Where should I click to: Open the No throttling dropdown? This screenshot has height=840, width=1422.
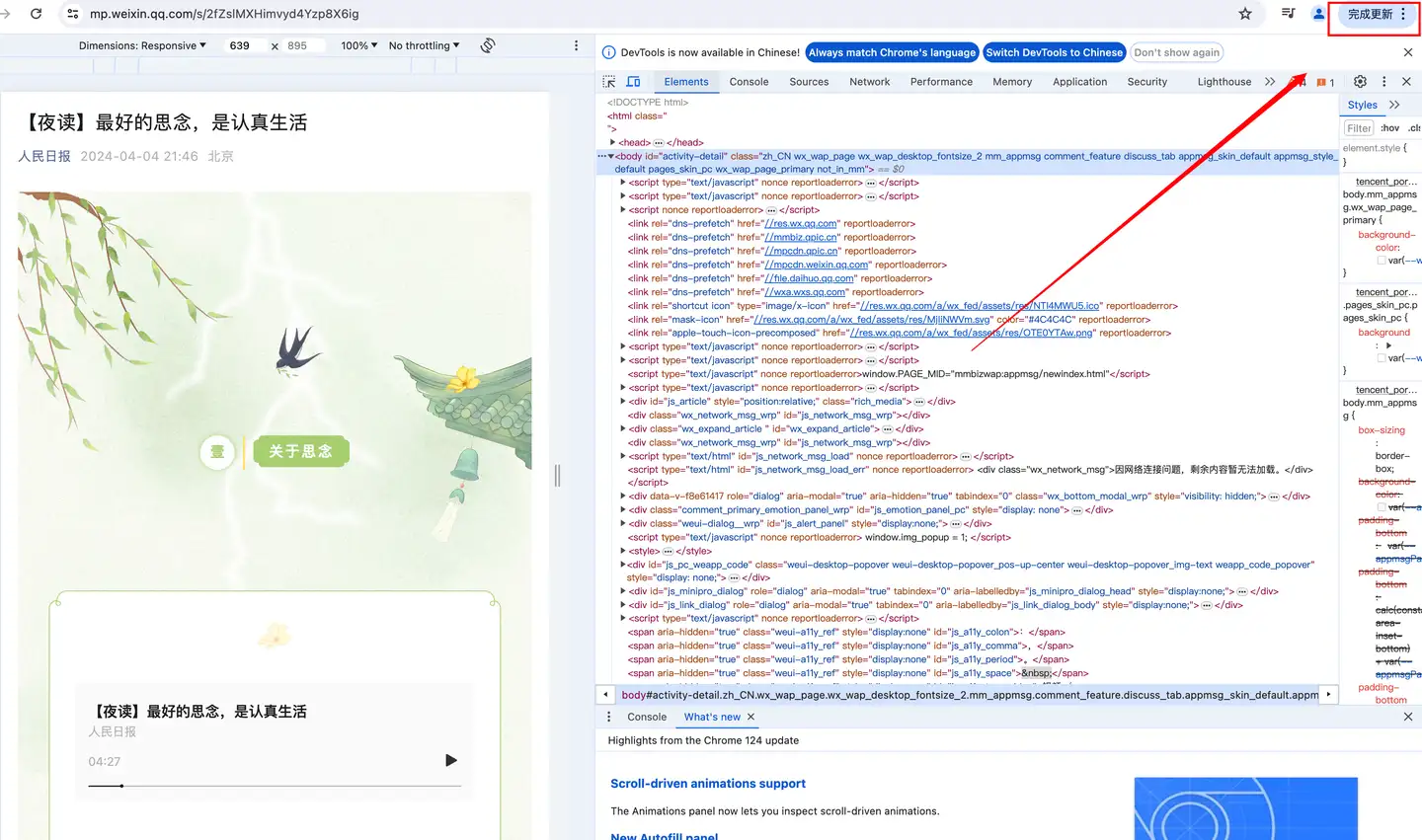tap(425, 45)
